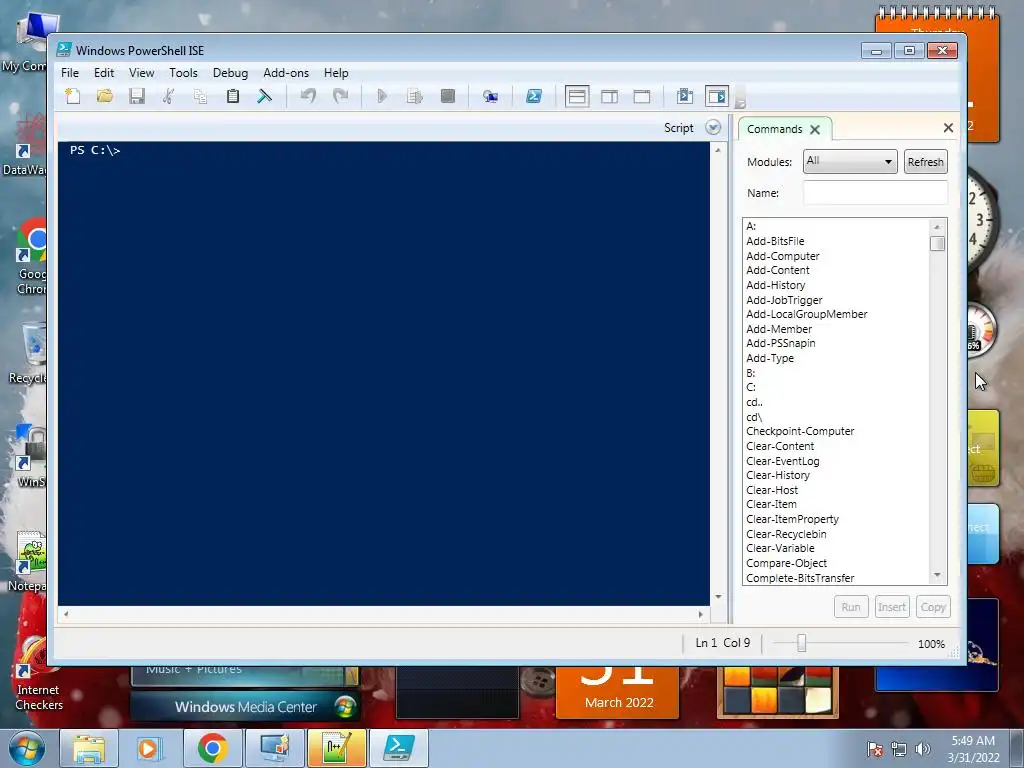Open New Remote PowerShell Tab icon
Viewport: 1024px width, 768px height.
click(490, 97)
